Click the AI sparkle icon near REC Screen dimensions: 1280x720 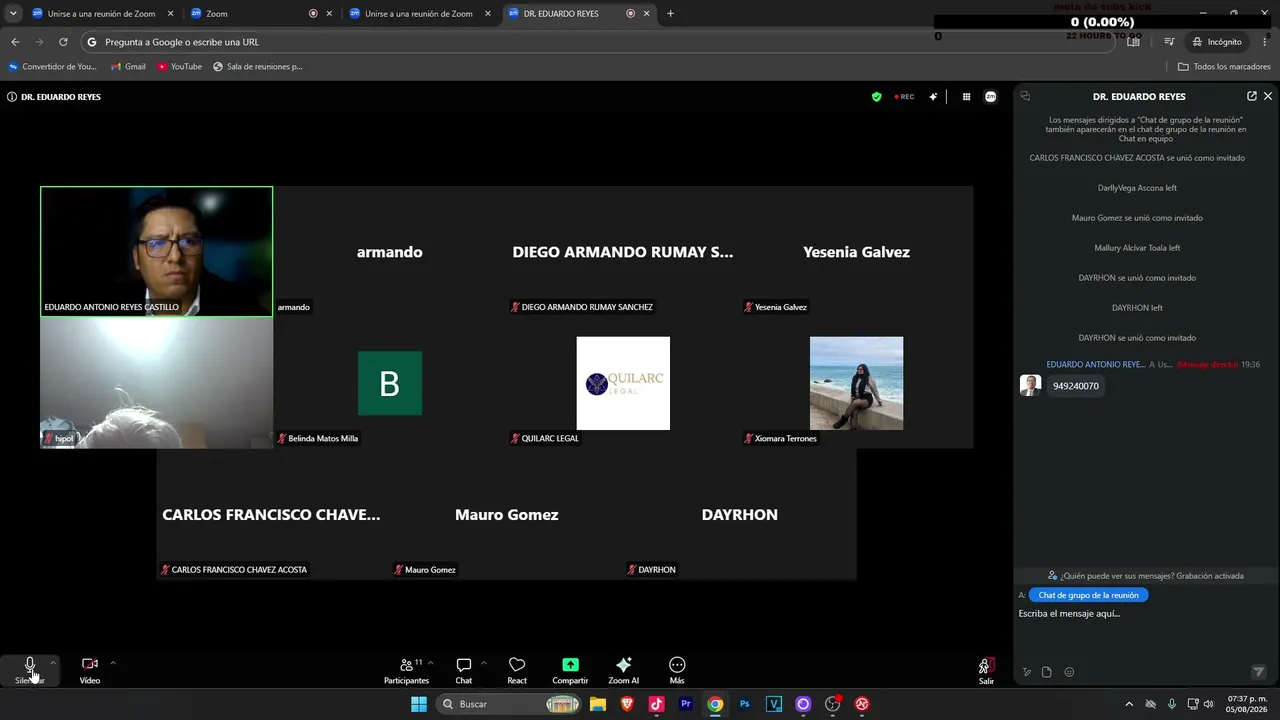933,97
